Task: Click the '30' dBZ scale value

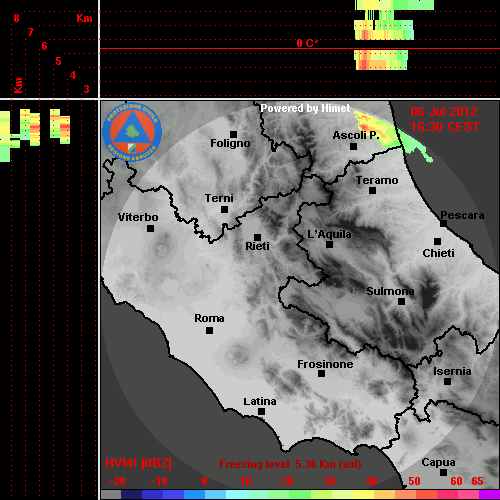Action: [329, 481]
